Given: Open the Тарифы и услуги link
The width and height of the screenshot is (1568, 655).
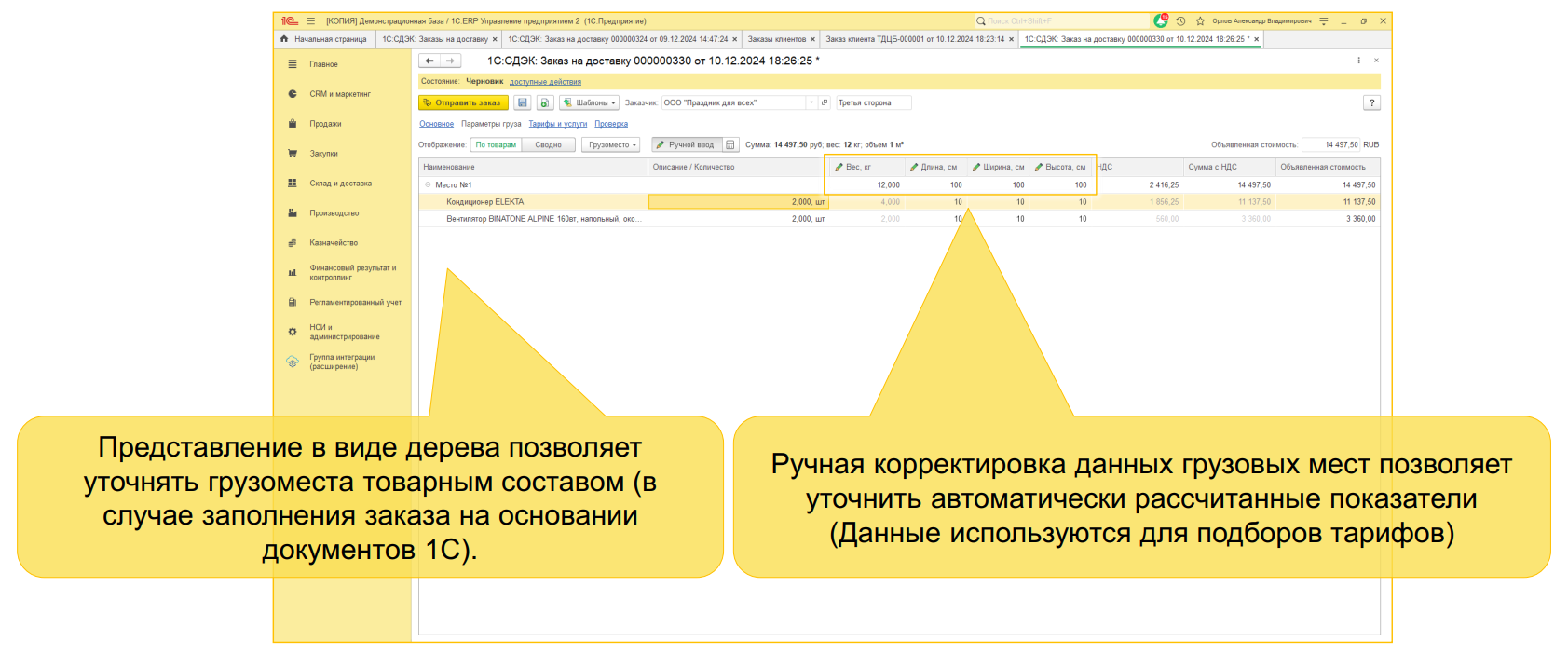Looking at the screenshot, I should tap(557, 124).
